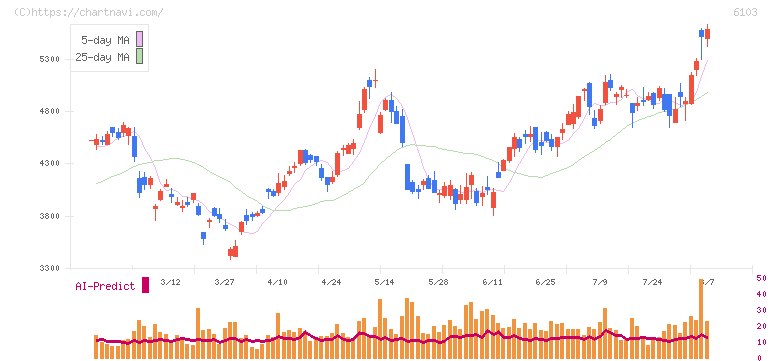Click the last red candlestick at chart top
Image resolution: width=772 pixels, height=361 pixels.
[708, 34]
